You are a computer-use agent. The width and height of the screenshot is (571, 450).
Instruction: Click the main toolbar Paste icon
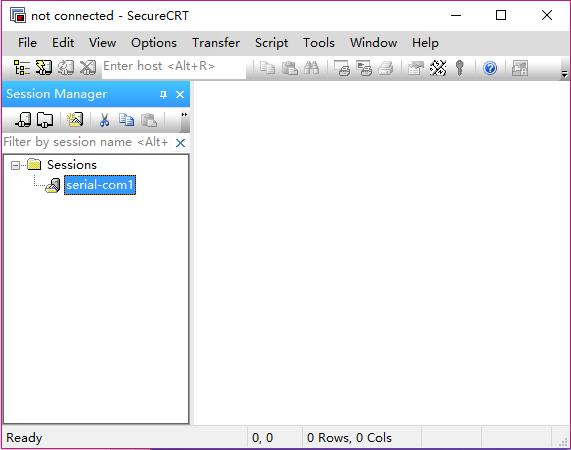(x=290, y=68)
